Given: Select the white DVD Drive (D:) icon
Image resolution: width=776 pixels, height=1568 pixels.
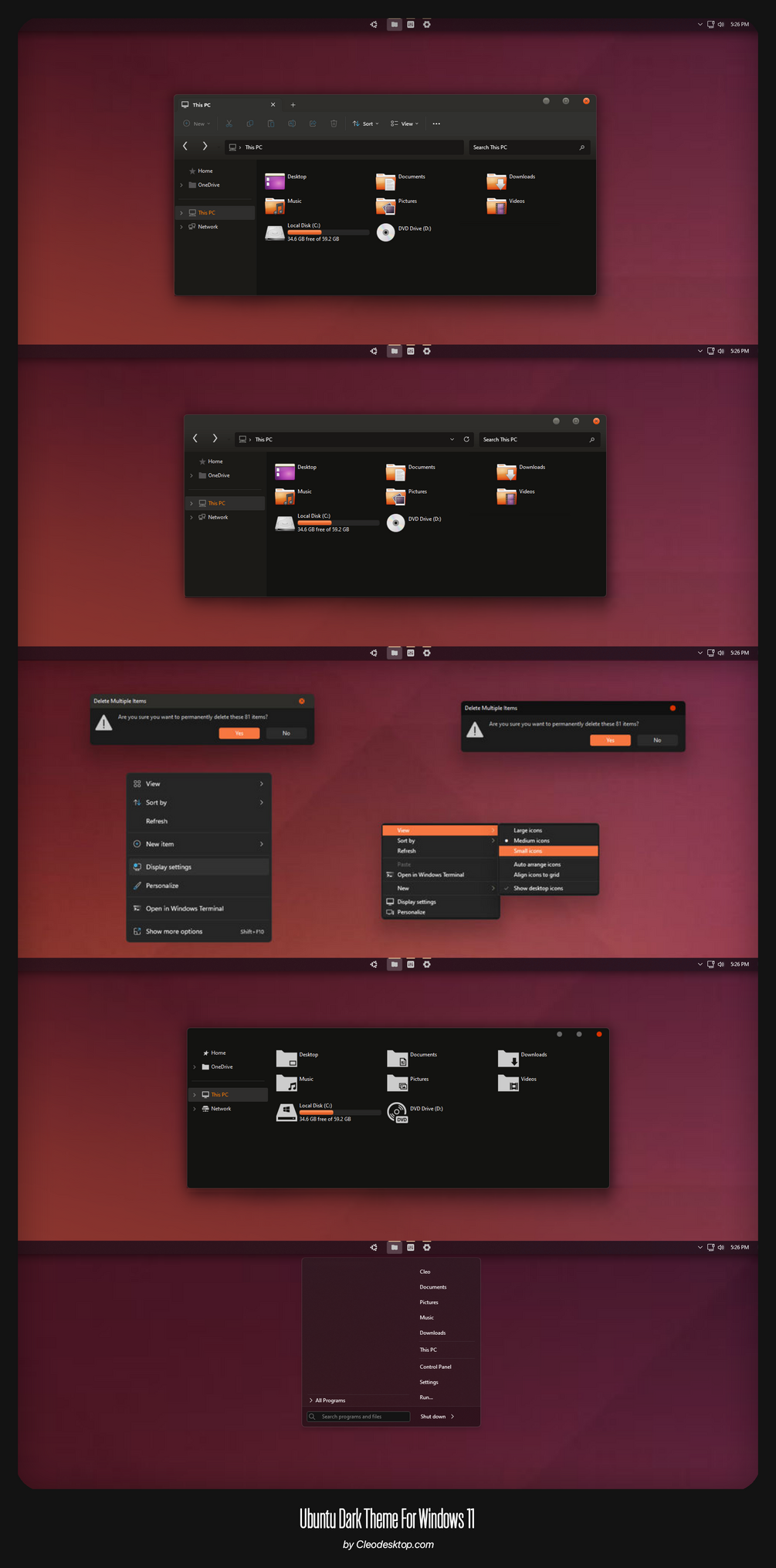Looking at the screenshot, I should (397, 1113).
